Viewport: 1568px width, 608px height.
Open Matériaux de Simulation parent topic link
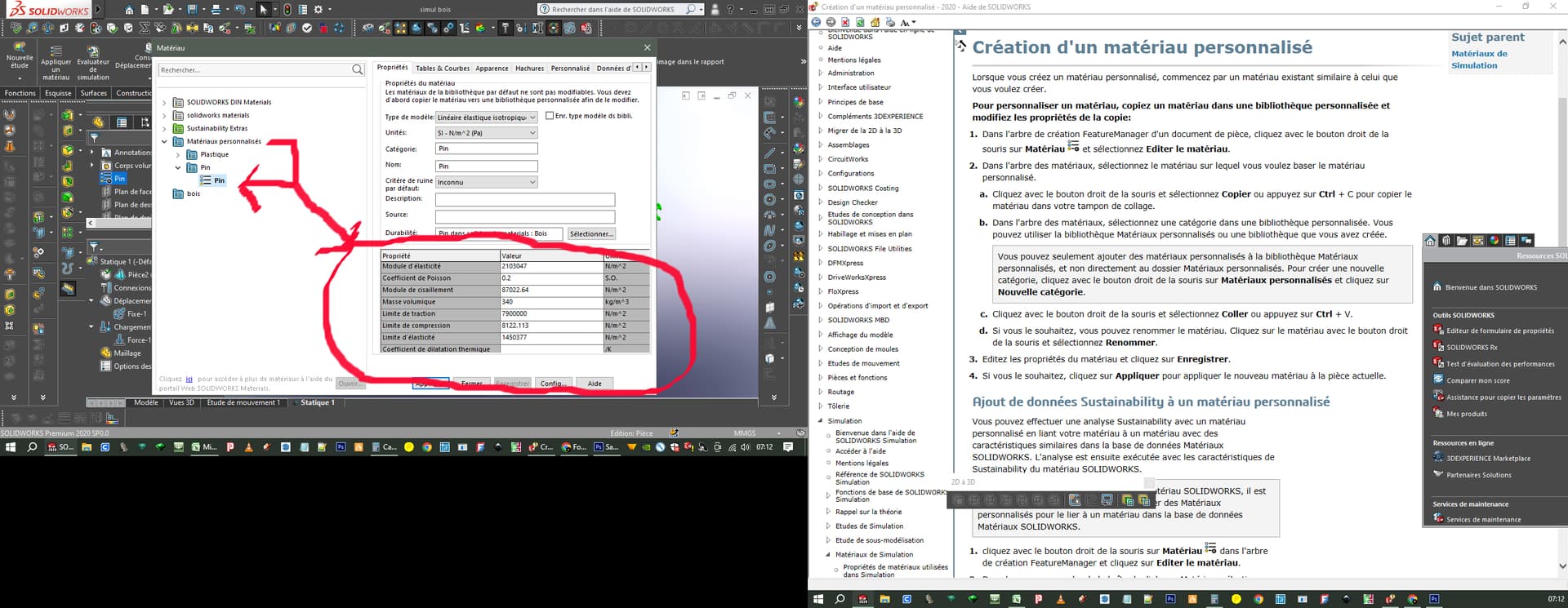(1479, 60)
